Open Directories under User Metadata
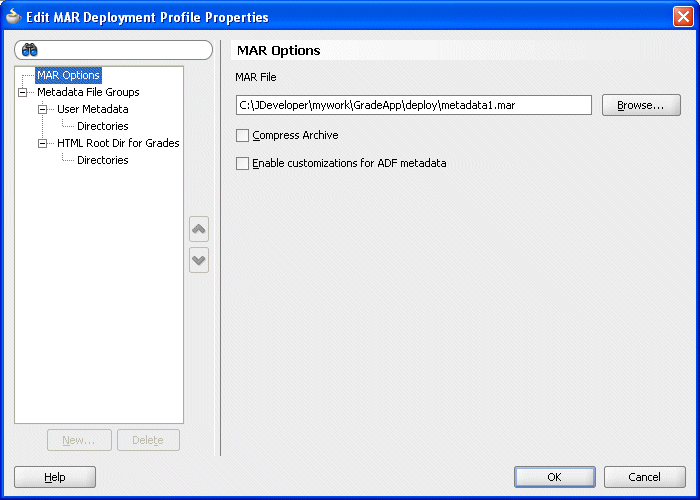Image resolution: width=700 pixels, height=500 pixels. (102, 126)
